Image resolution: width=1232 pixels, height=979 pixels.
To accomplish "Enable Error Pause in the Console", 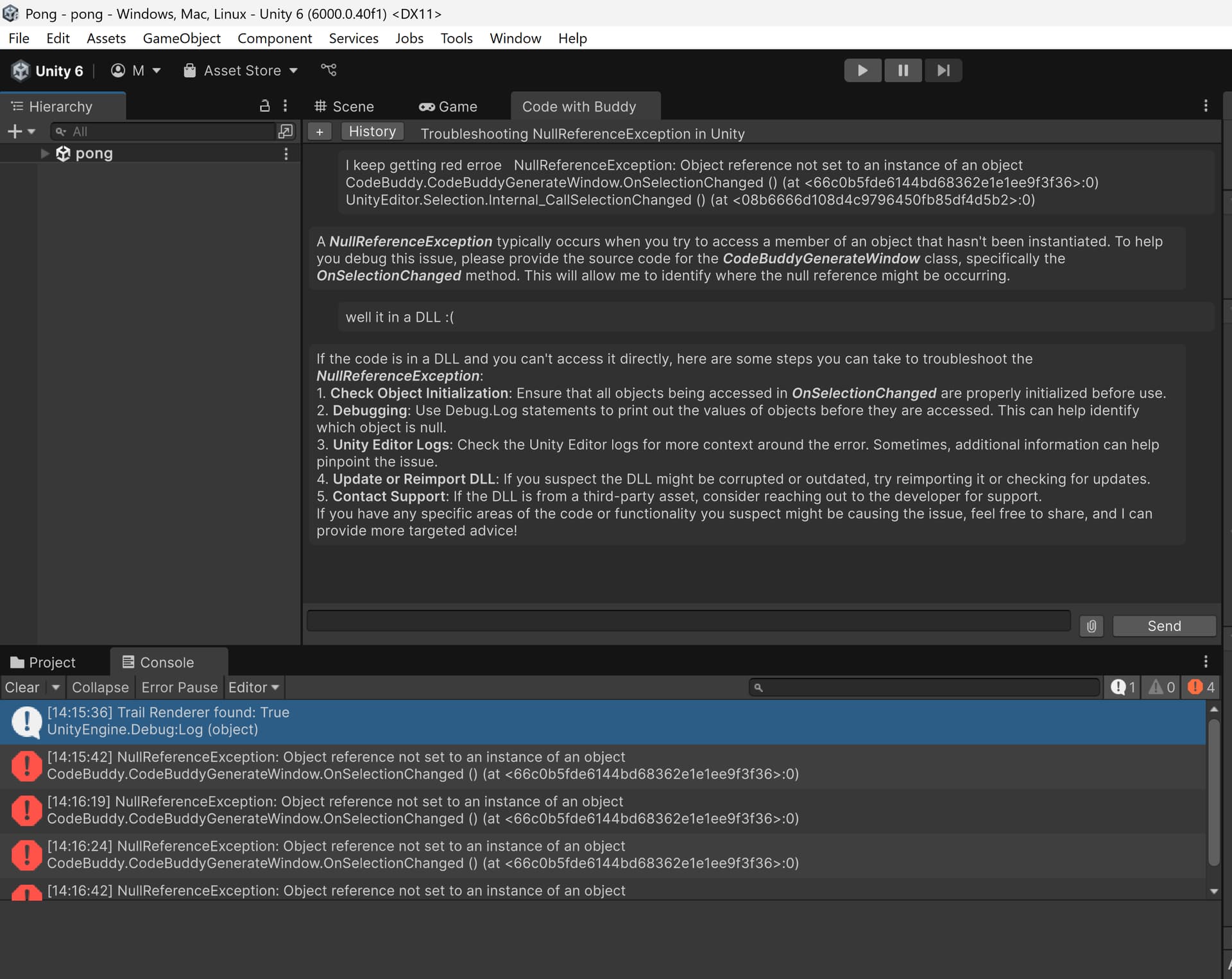I will pyautogui.click(x=180, y=687).
